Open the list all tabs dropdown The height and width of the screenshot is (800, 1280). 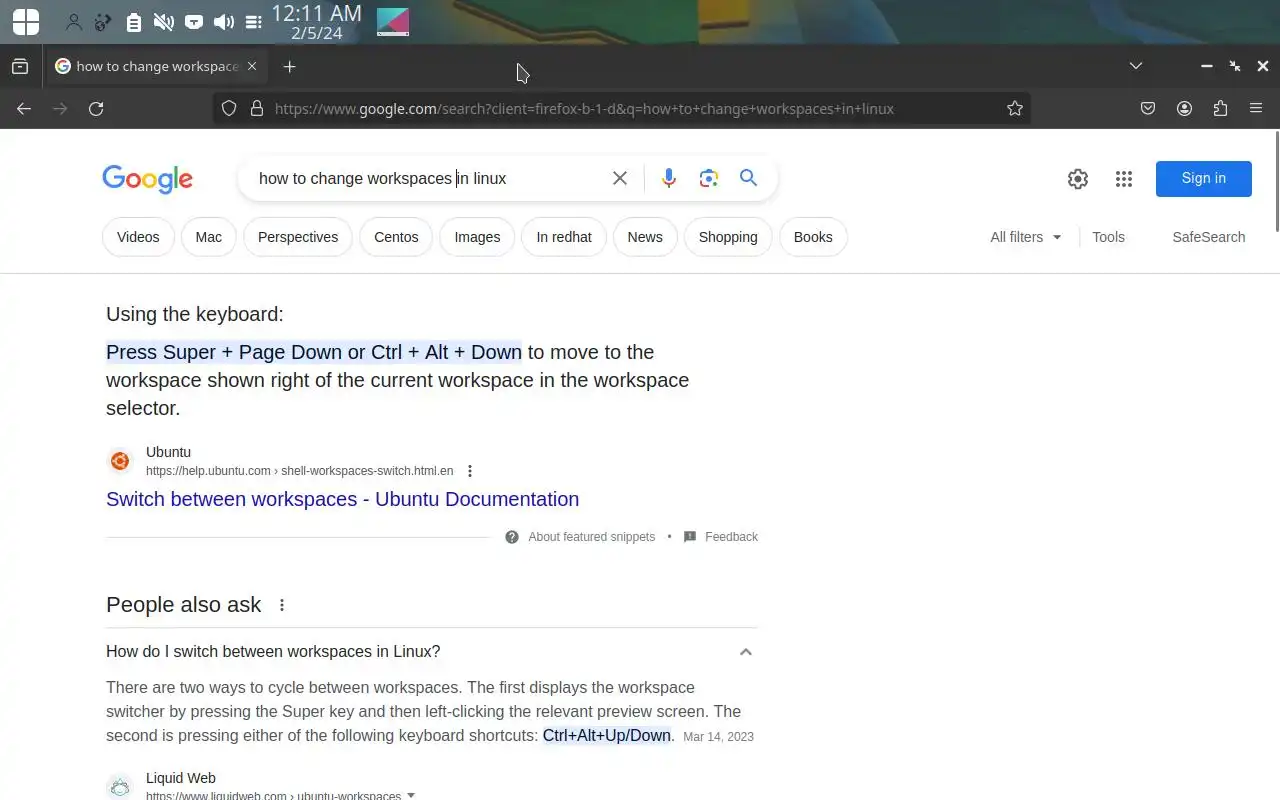click(x=1136, y=66)
